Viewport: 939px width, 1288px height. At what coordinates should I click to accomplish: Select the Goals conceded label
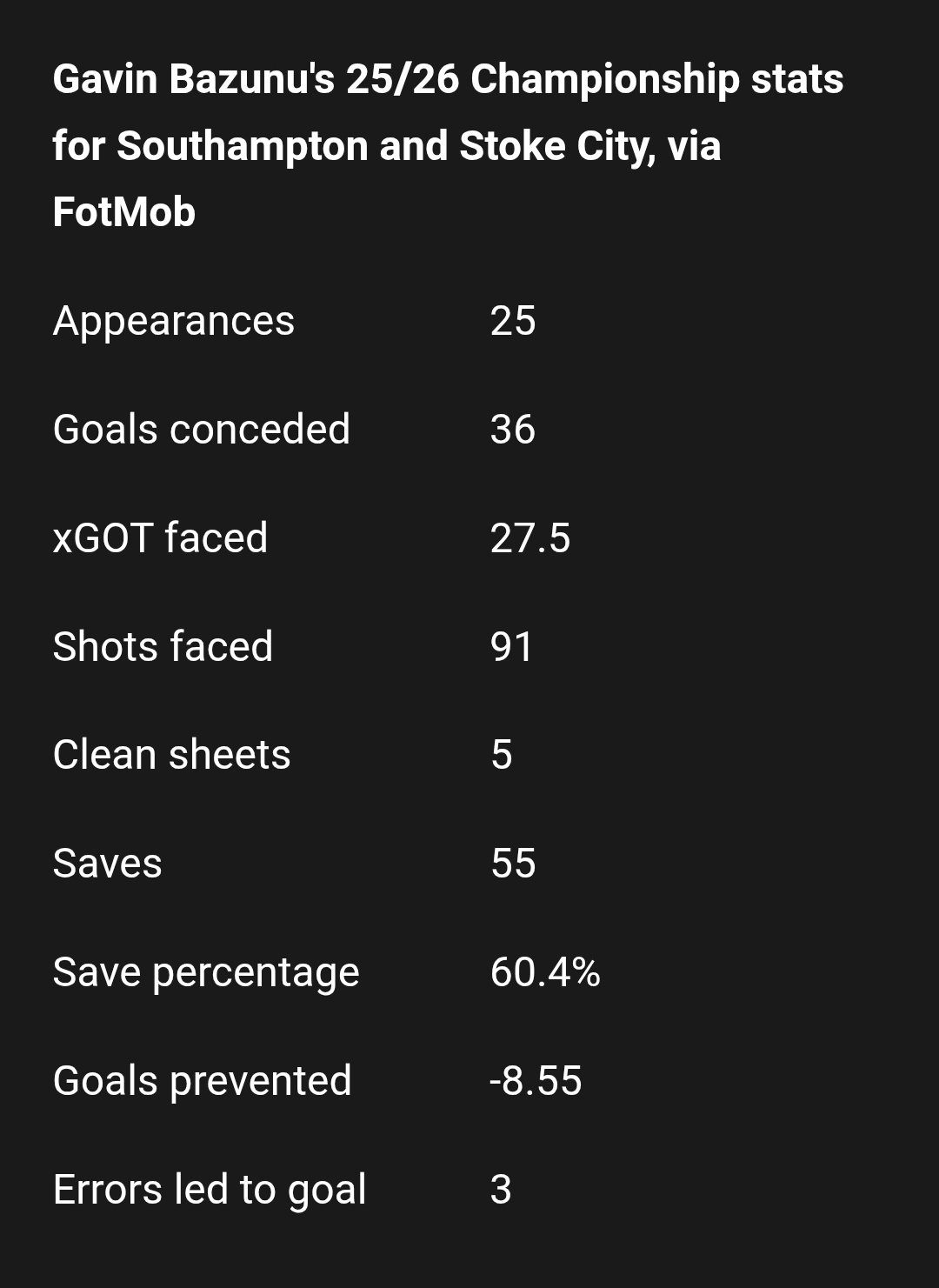202,430
